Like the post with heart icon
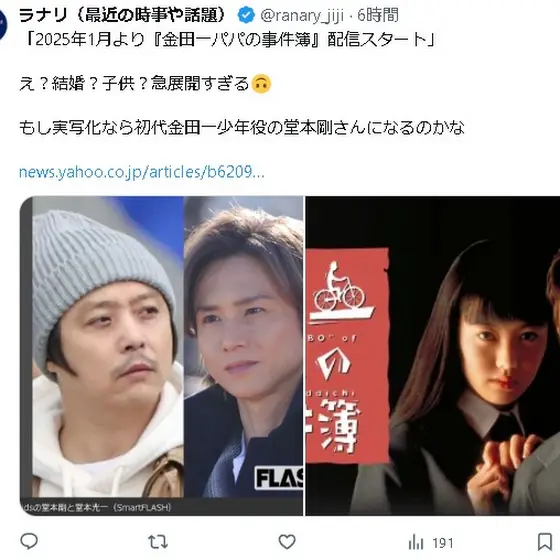Image resolution: width=560 pixels, height=560 pixels. coord(287,542)
